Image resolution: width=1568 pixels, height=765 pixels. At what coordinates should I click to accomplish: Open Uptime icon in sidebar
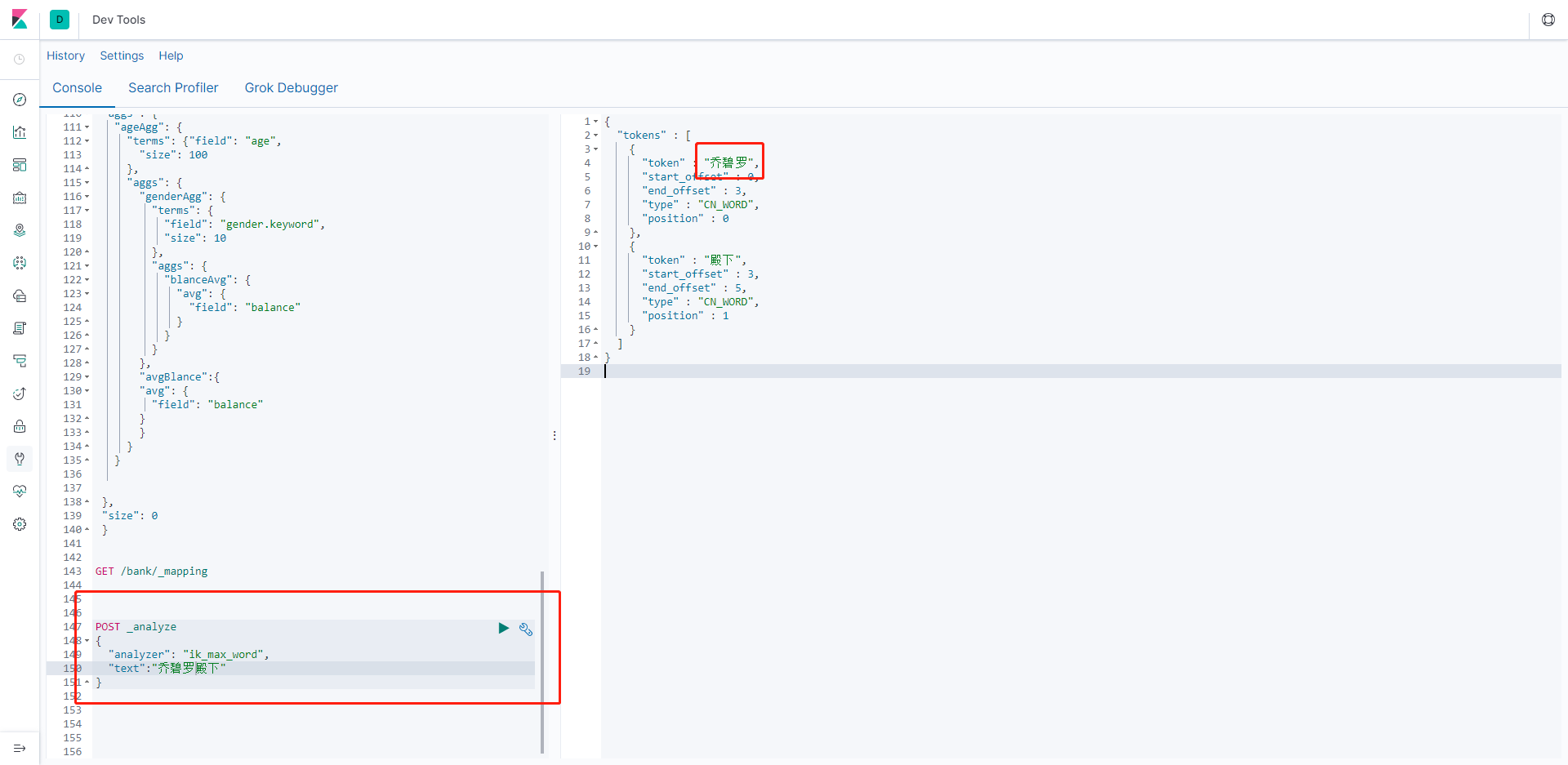20,394
